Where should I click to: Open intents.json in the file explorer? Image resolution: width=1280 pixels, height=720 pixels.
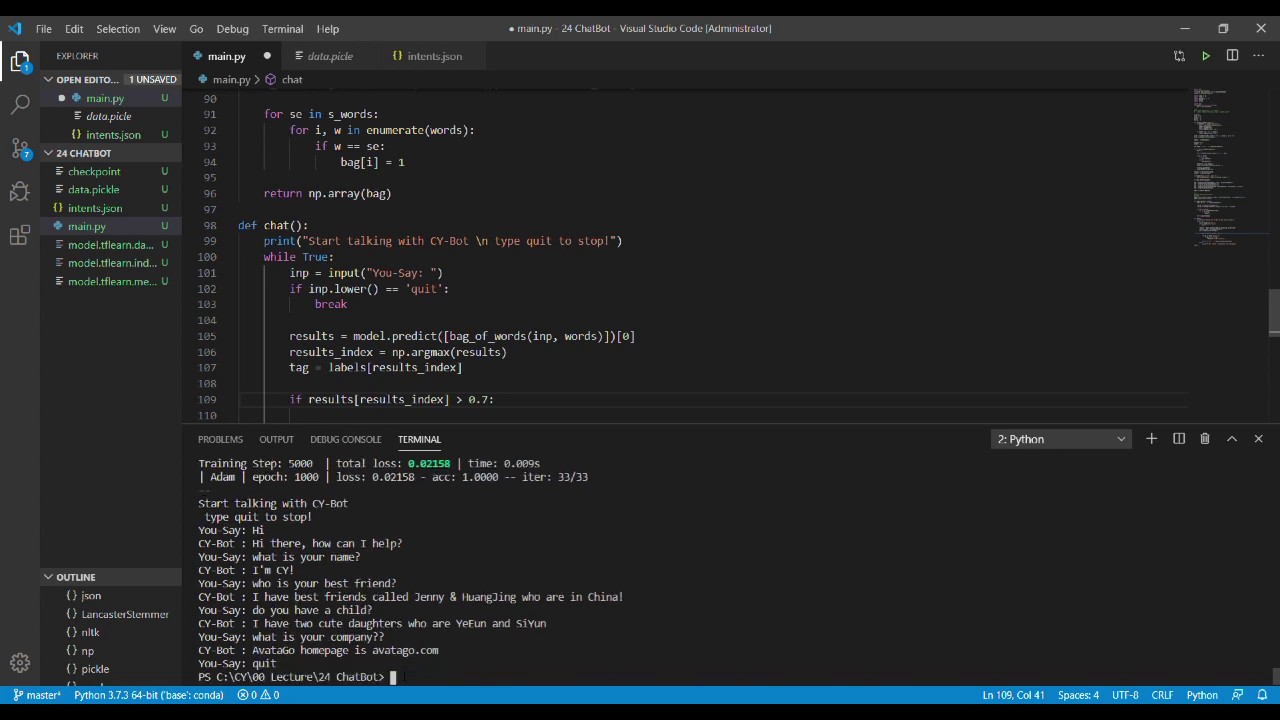(95, 208)
